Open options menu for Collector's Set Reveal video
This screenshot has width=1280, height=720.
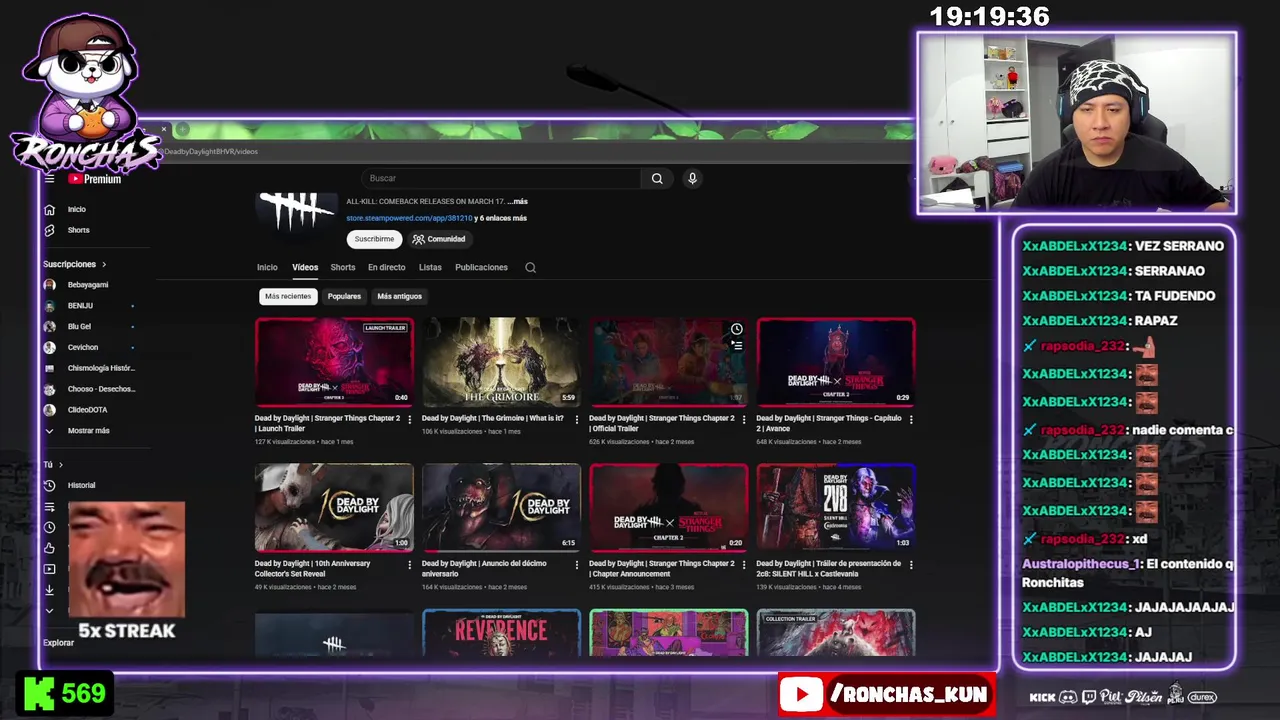(409, 564)
